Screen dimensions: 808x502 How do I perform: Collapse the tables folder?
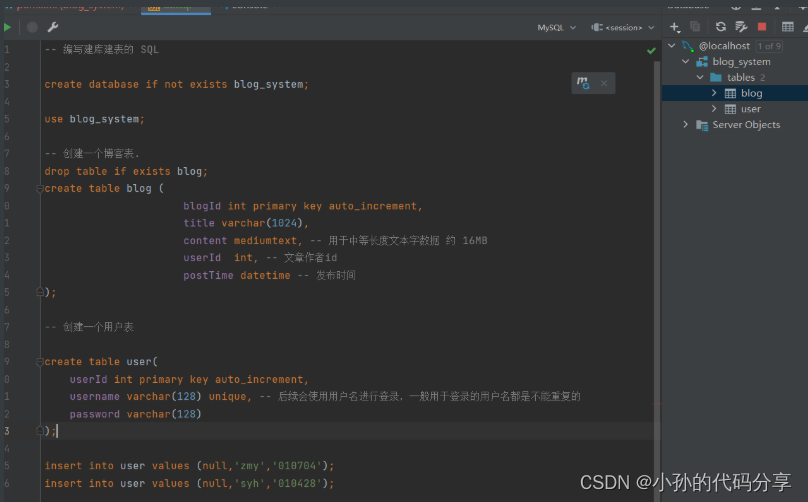coord(700,77)
